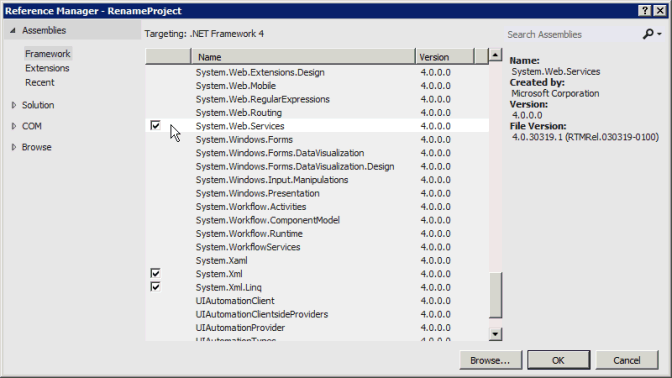Click the Browse heading in left pane

coord(36,147)
